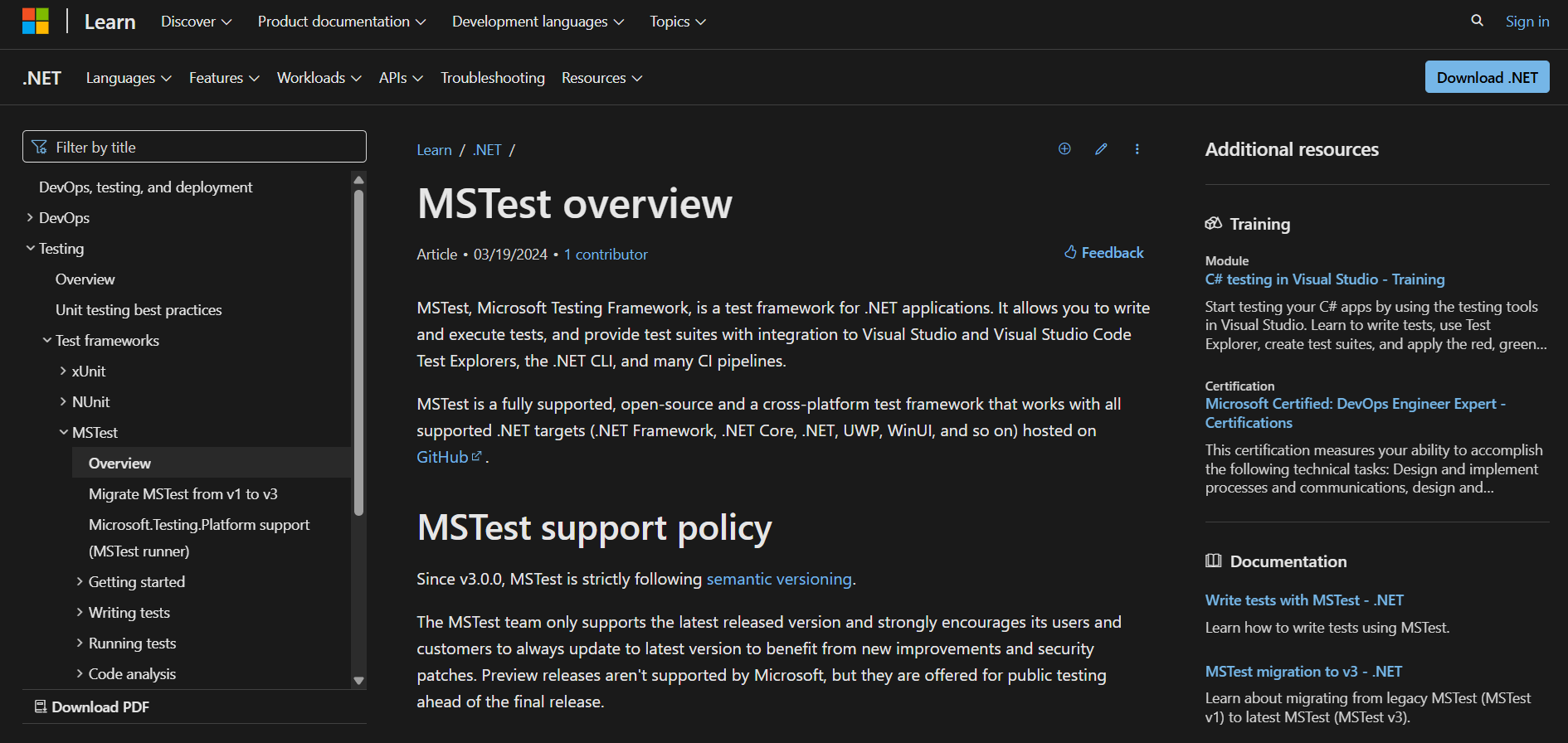Go to Troubleshooting page
The width and height of the screenshot is (1568, 743).
click(x=493, y=78)
